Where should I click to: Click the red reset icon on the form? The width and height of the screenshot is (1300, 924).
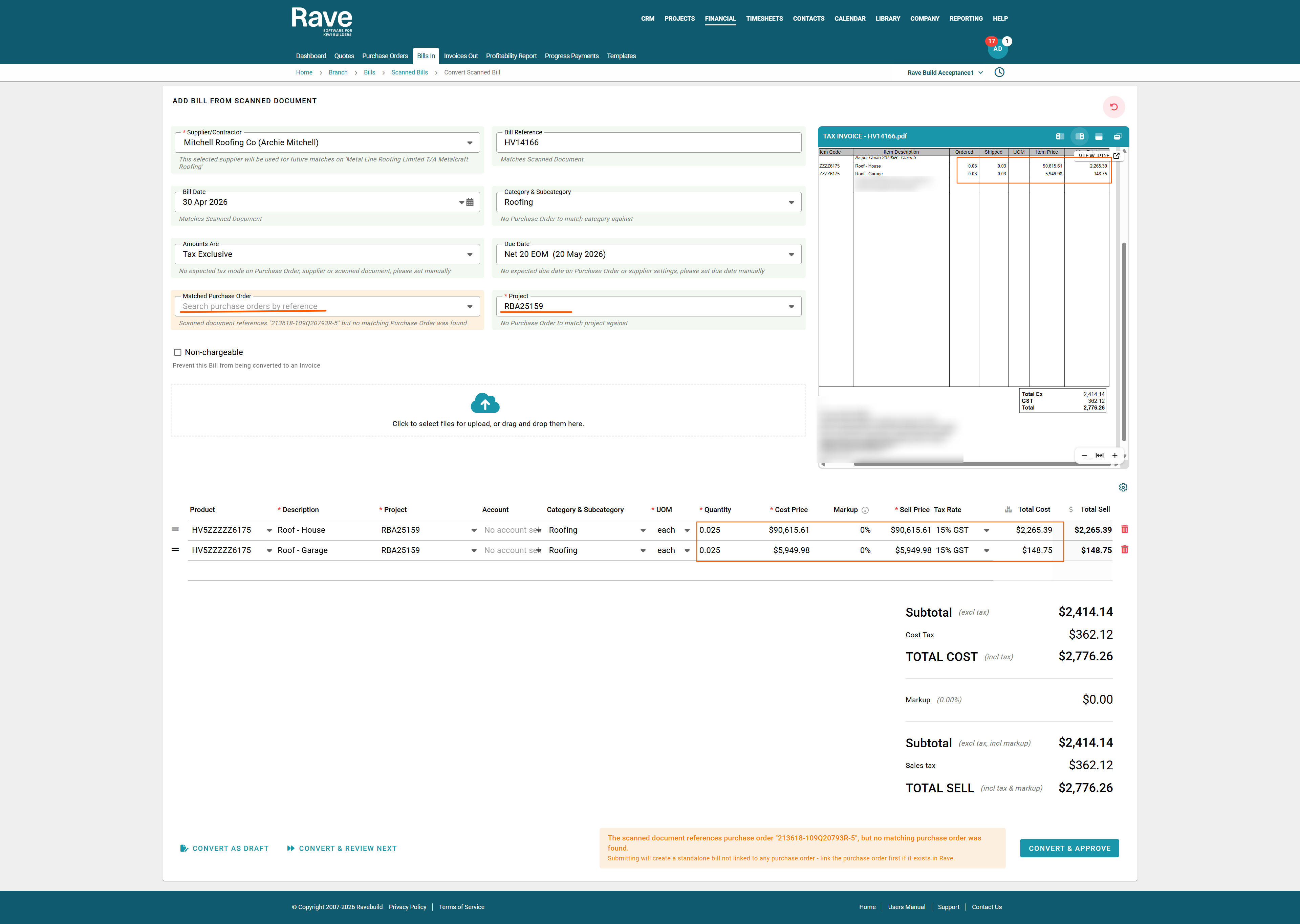coord(1113,107)
